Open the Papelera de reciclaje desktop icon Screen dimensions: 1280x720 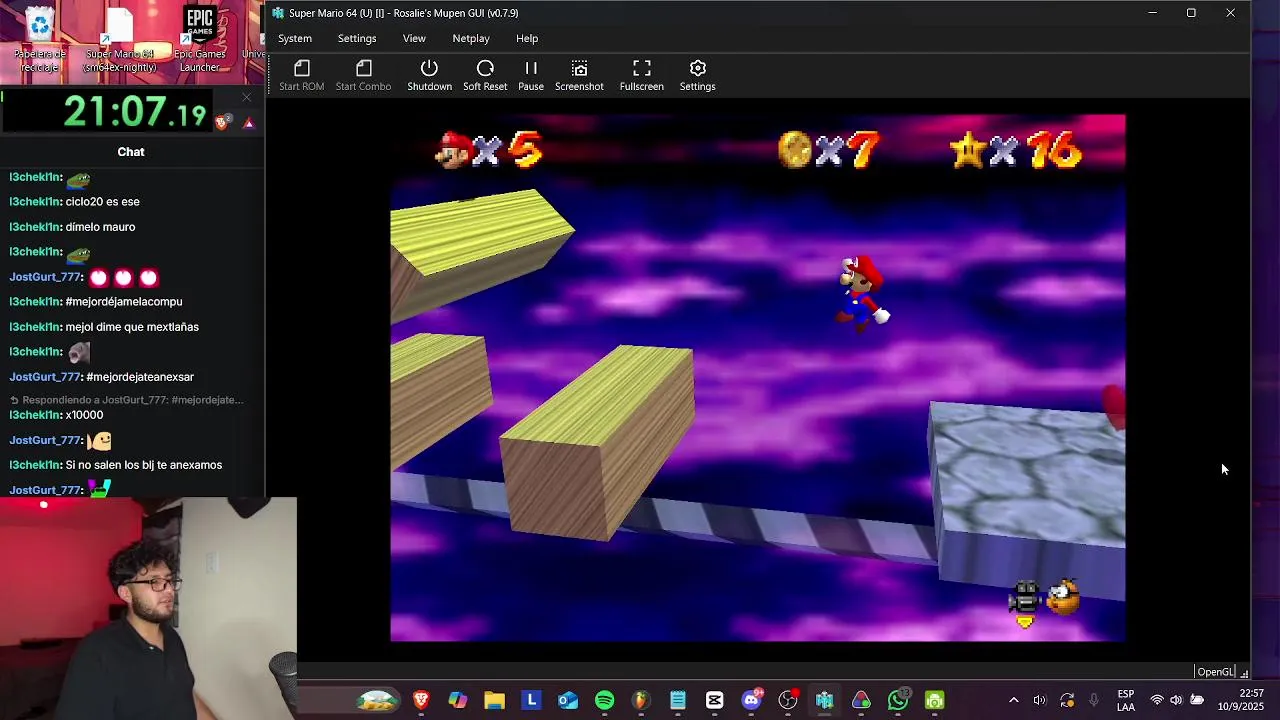coord(40,40)
